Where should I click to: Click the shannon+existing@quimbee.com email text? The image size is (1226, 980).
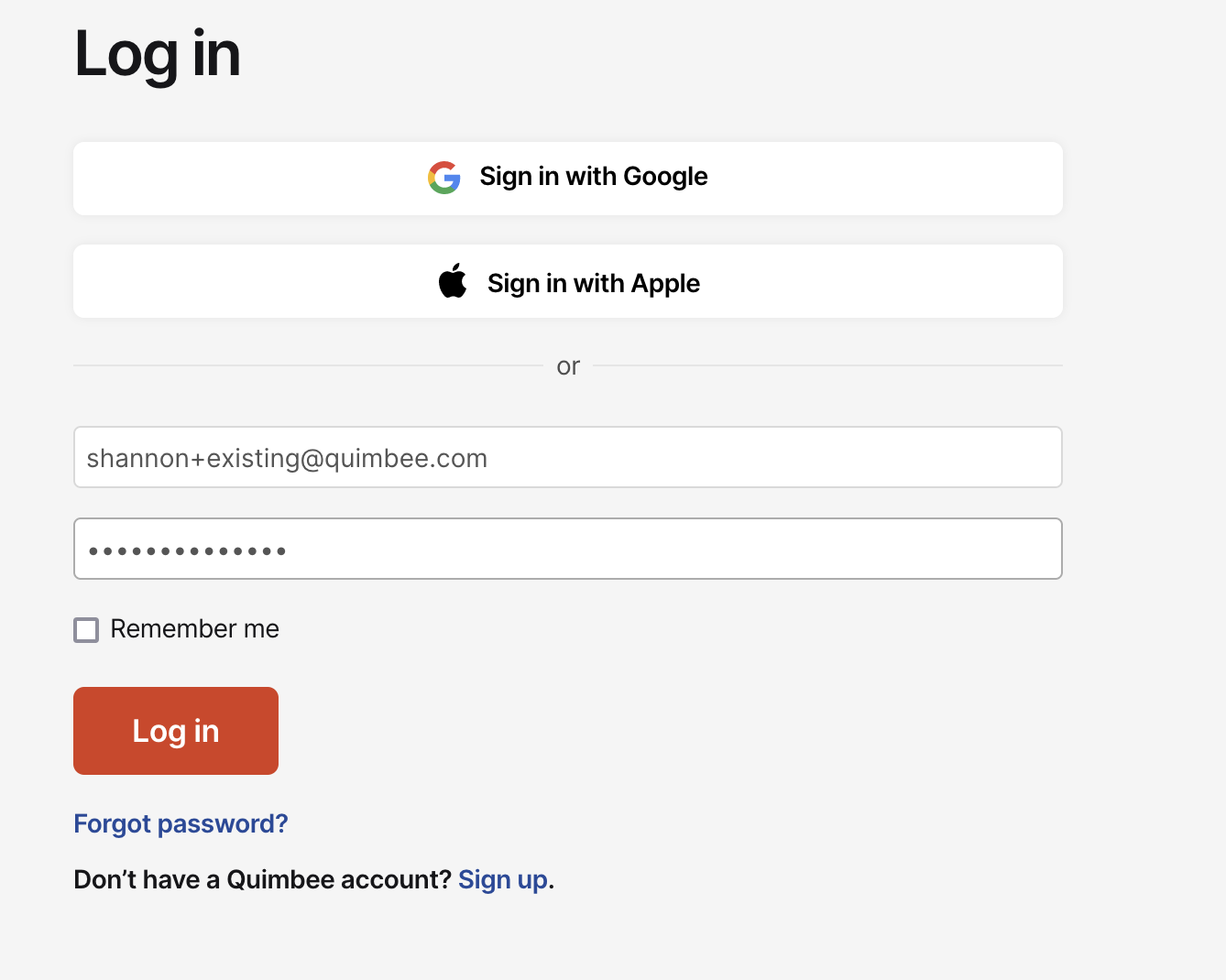(287, 459)
